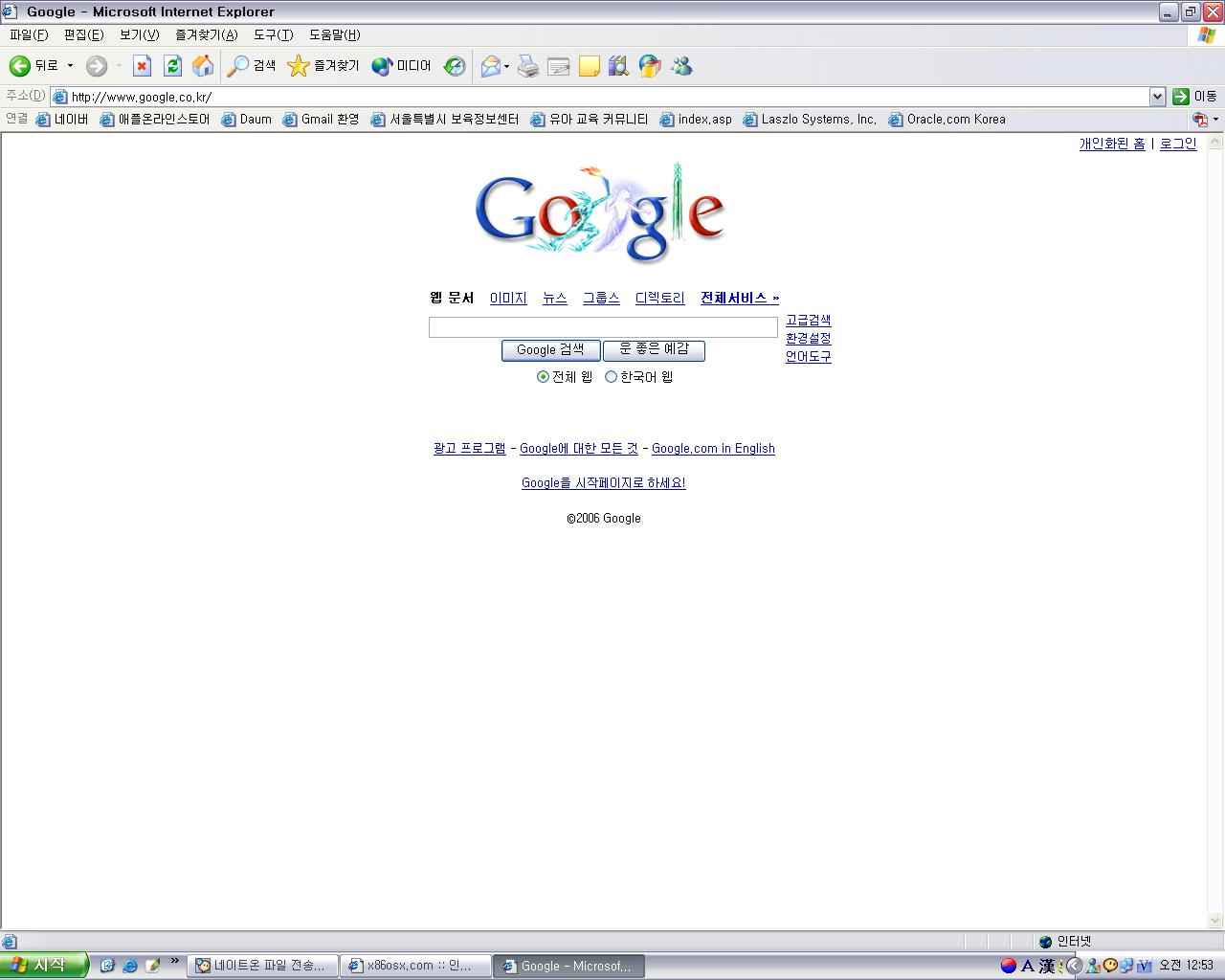Open the 편집(E) menu
Image resolution: width=1225 pixels, height=980 pixels.
(x=83, y=35)
